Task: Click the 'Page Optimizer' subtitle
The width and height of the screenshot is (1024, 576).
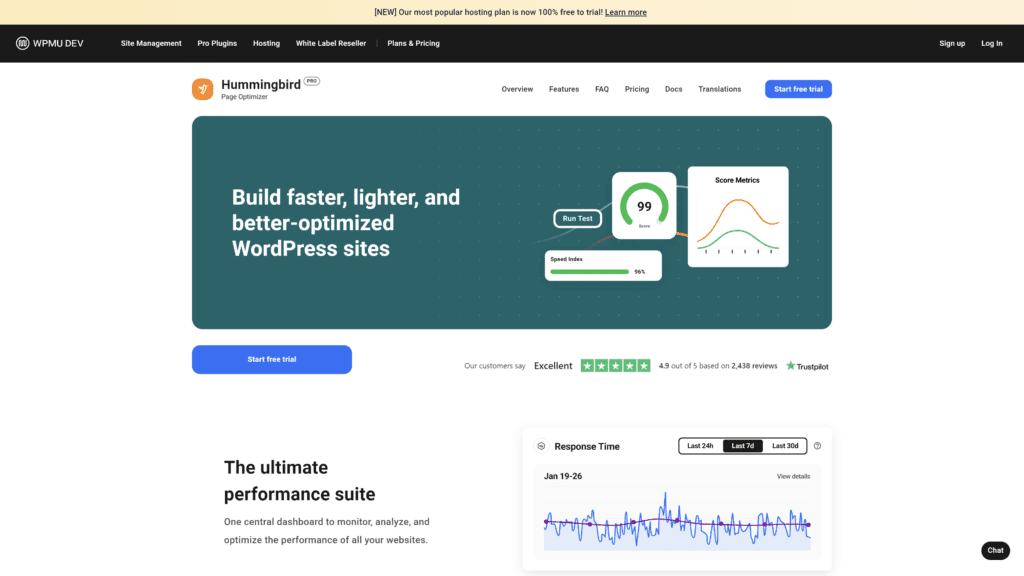Action: [x=244, y=97]
